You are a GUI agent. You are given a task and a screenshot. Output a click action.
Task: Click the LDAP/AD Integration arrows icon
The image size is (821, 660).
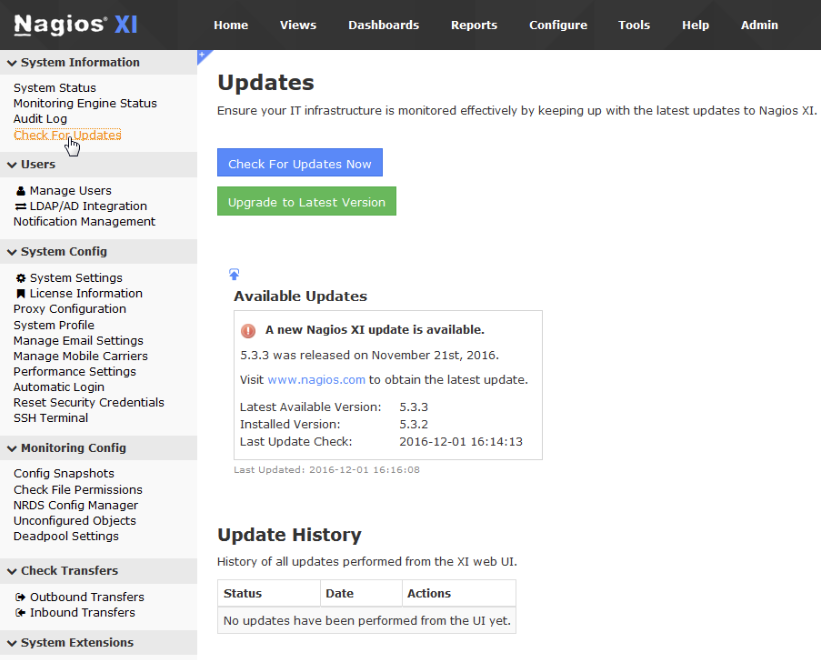[x=20, y=206]
